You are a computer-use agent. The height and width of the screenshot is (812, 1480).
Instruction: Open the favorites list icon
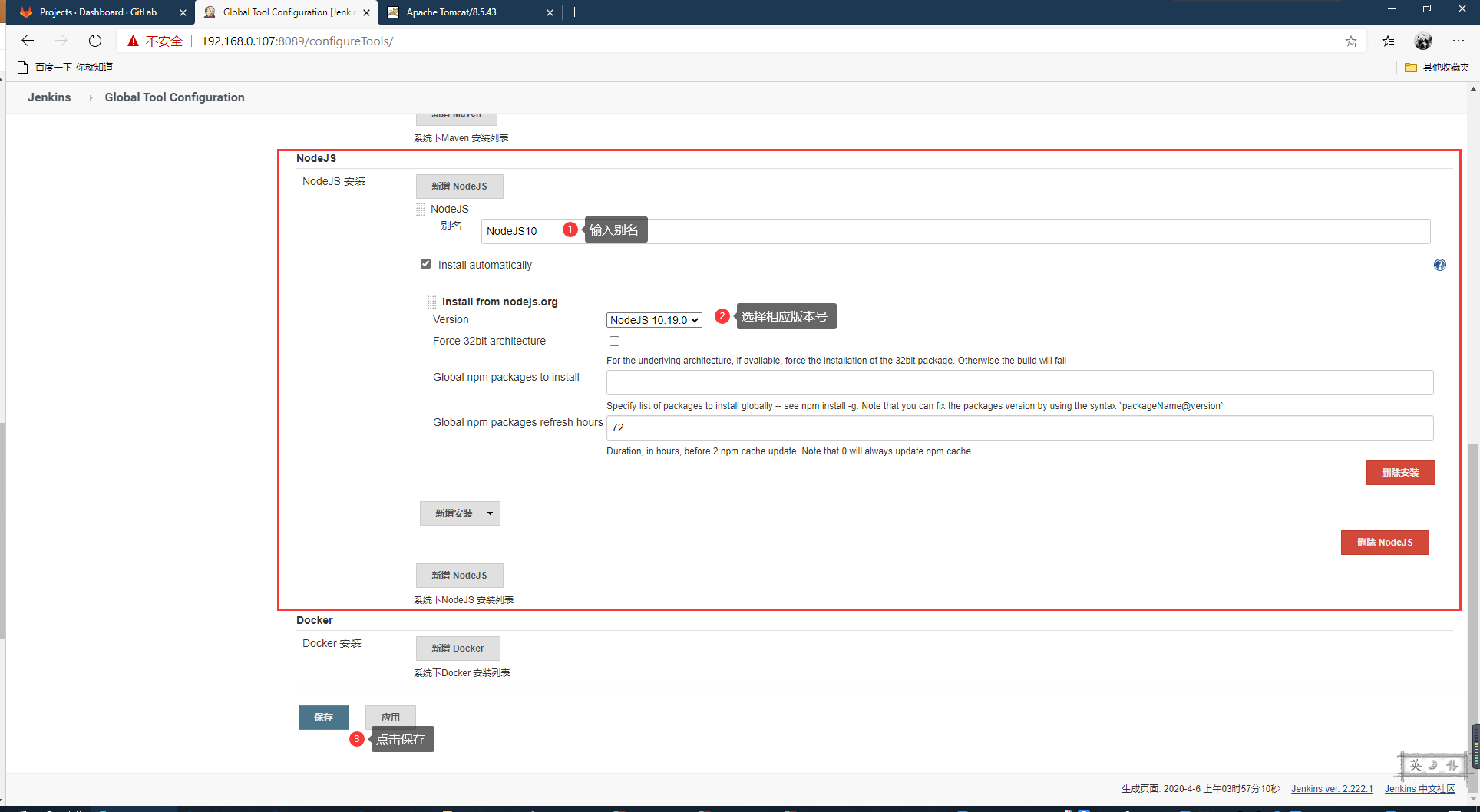tap(1388, 41)
